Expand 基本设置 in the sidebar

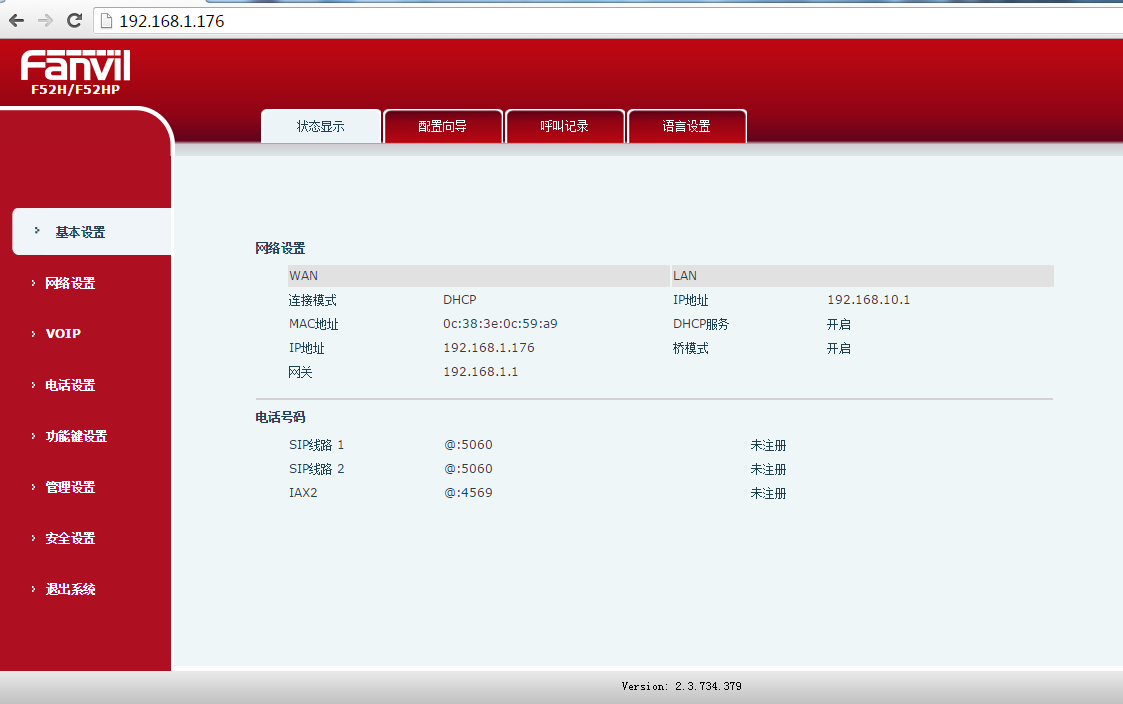pos(80,232)
